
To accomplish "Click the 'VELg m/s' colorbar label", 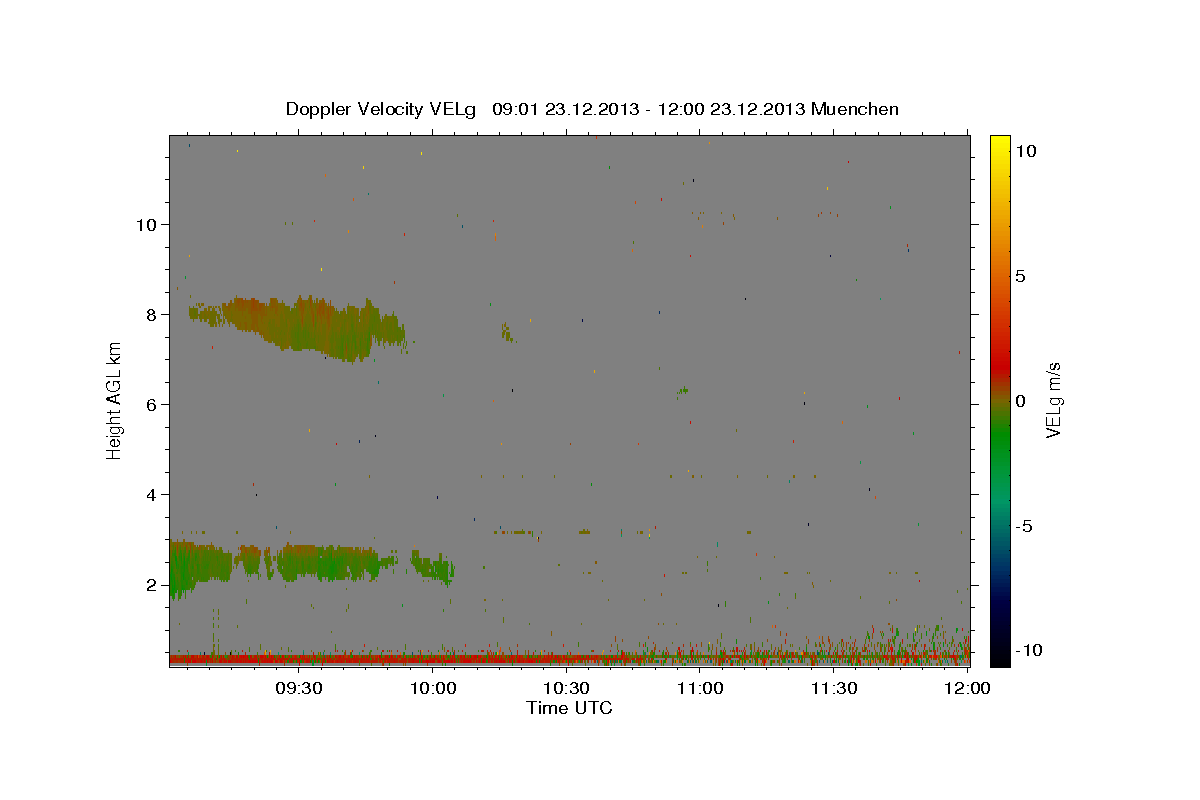I will pos(1053,400).
